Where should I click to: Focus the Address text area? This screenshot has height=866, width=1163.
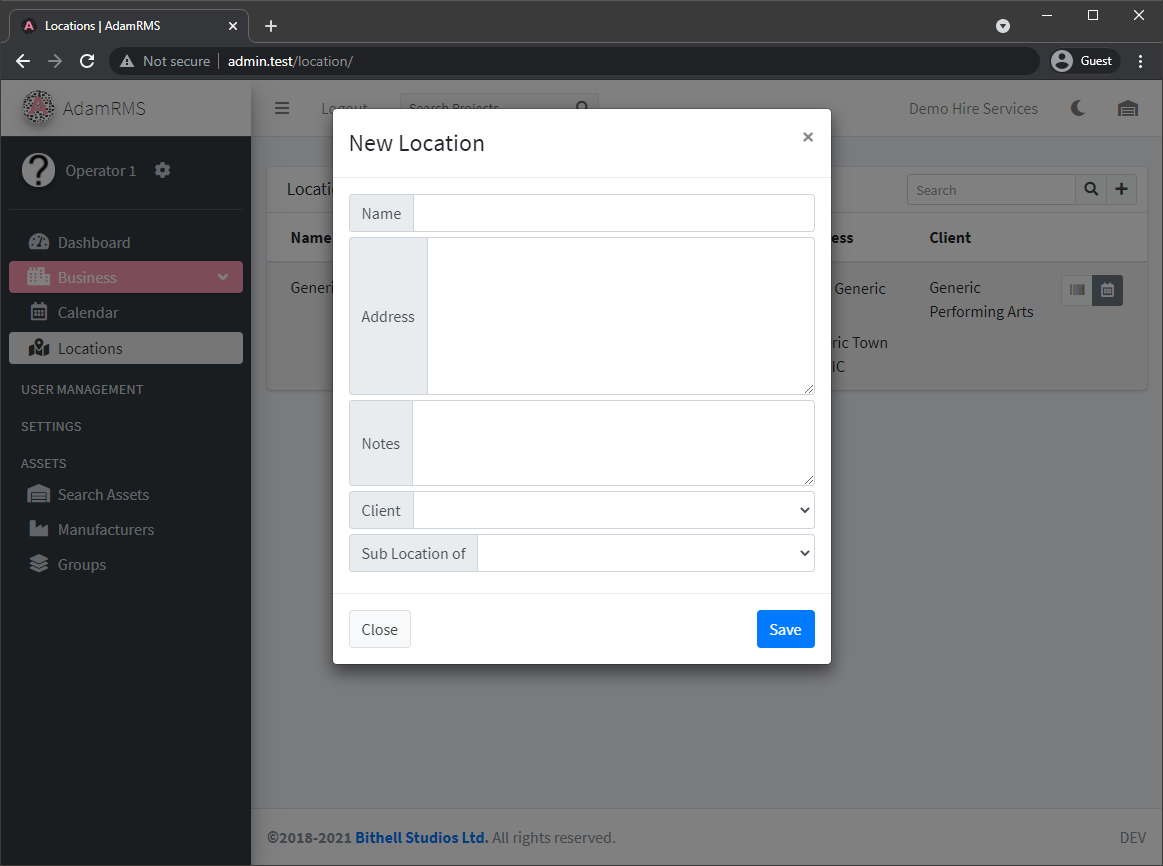coord(620,316)
